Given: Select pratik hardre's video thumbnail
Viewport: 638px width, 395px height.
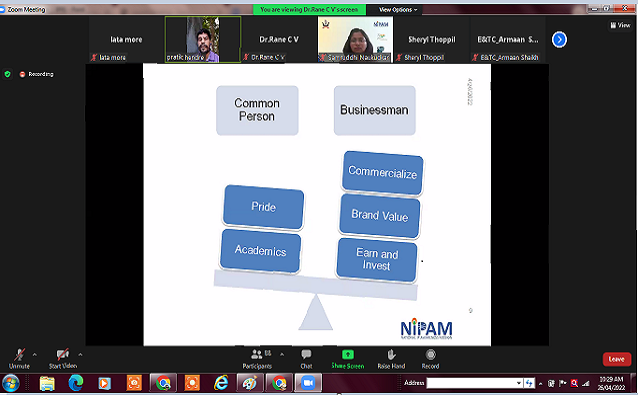Looking at the screenshot, I should (203, 39).
